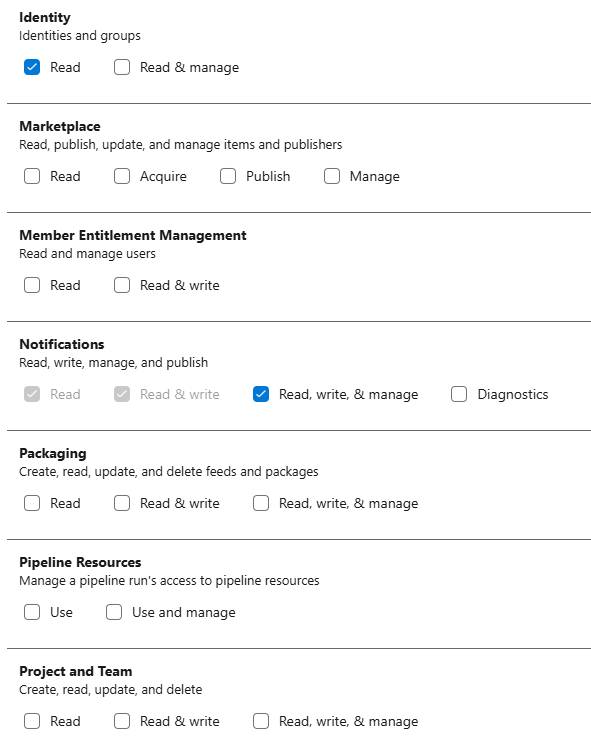
Task: Enable Pipeline Resources Use scope
Action: click(x=32, y=612)
